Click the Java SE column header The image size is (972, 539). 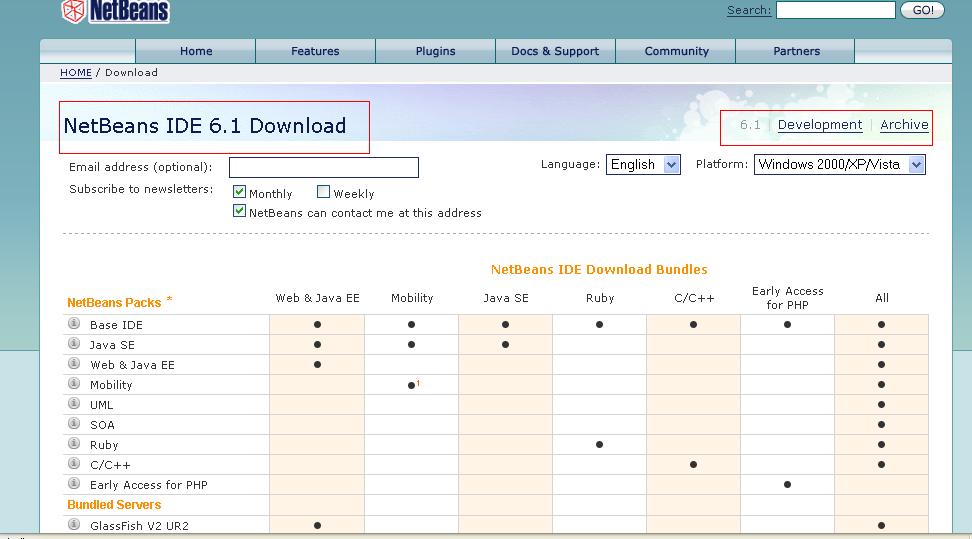[506, 298]
